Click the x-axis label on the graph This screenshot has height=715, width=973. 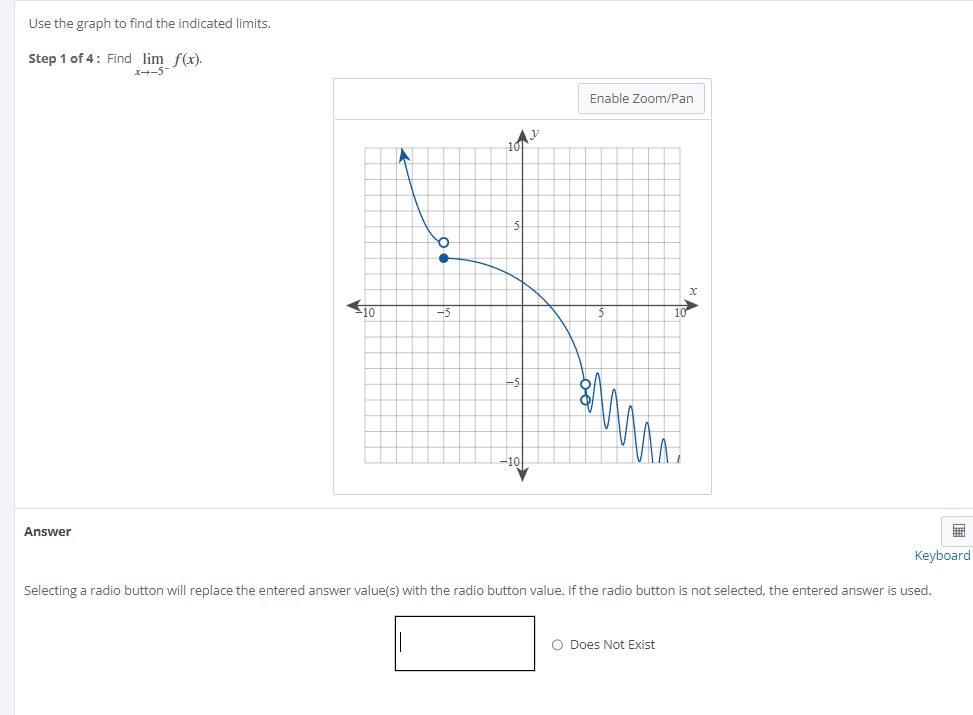click(x=693, y=290)
